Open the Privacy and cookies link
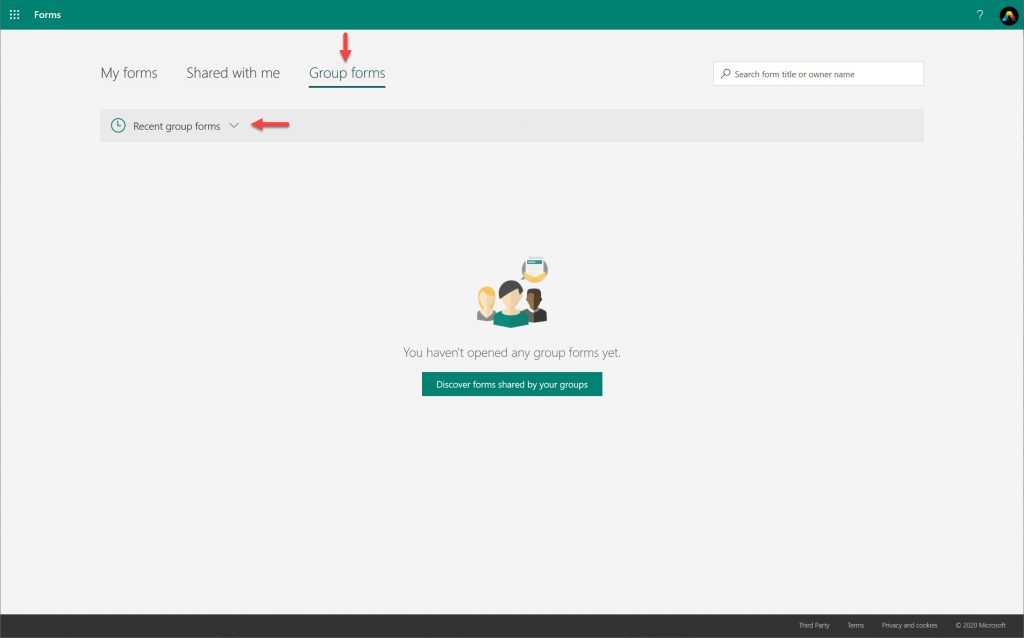Screen dimensions: 1024x638 pos(909,626)
